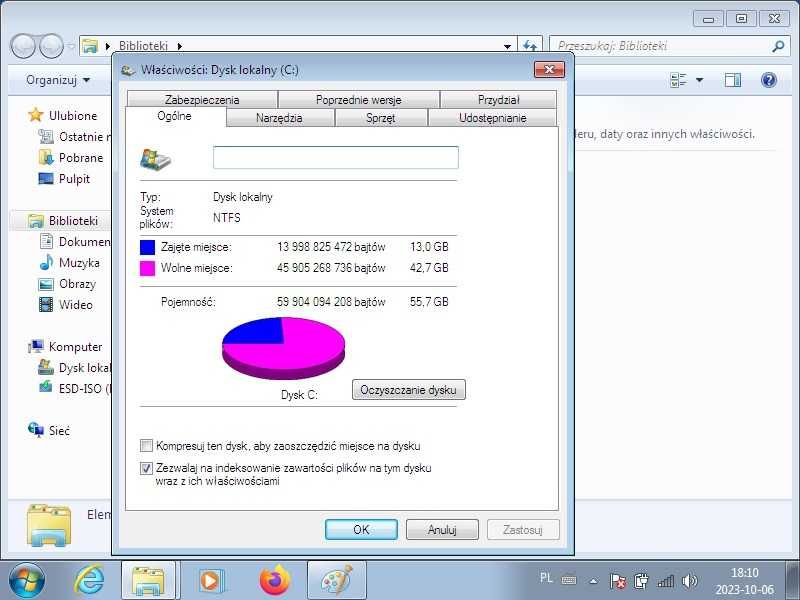Open the Obrazy library

67,284
